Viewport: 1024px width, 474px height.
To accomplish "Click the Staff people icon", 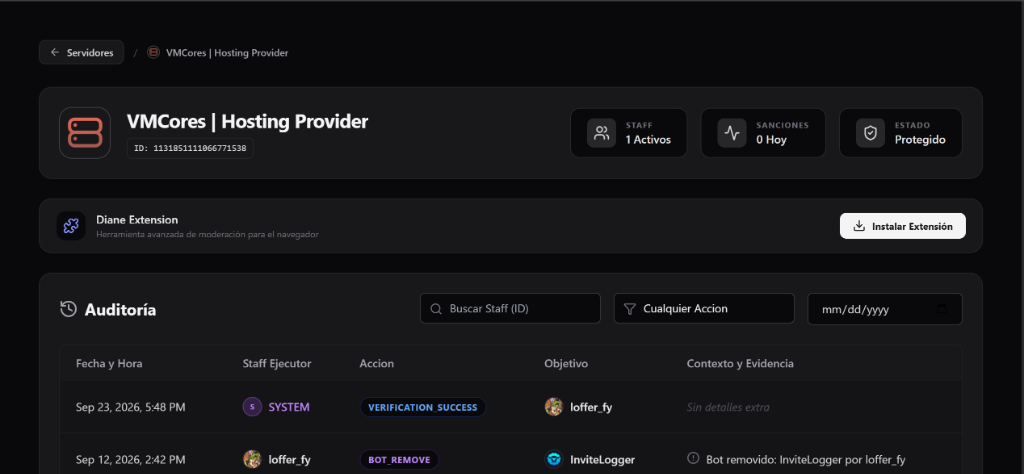I will click(x=601, y=133).
